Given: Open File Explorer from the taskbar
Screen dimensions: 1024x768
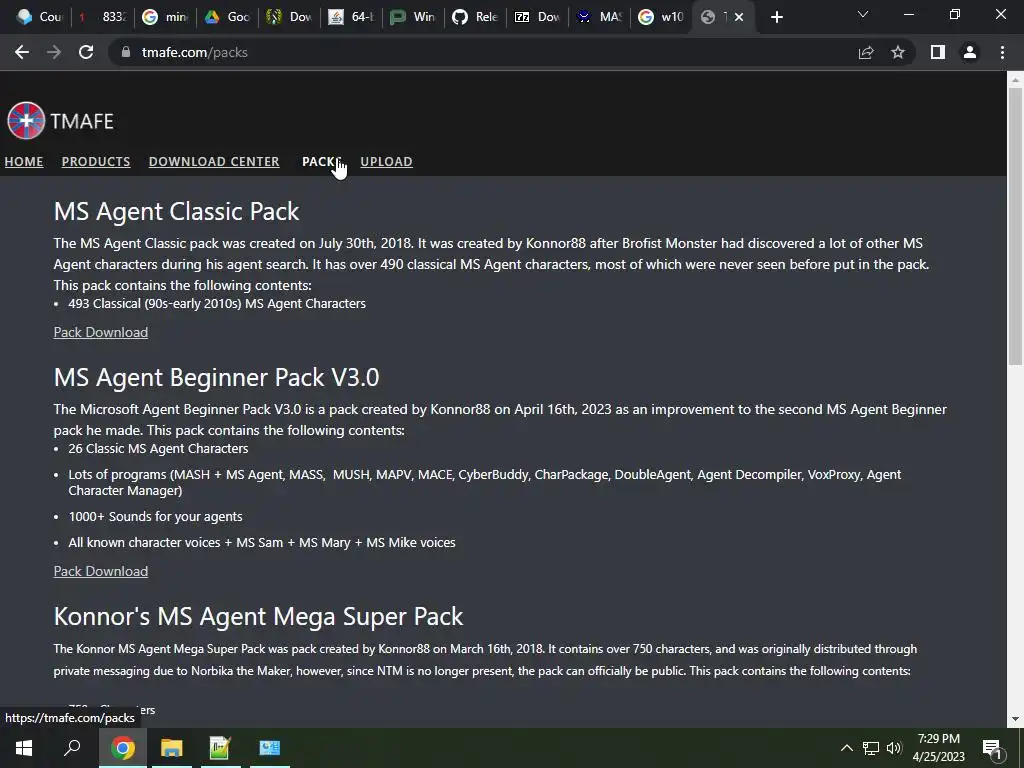Looking at the screenshot, I should tap(171, 748).
